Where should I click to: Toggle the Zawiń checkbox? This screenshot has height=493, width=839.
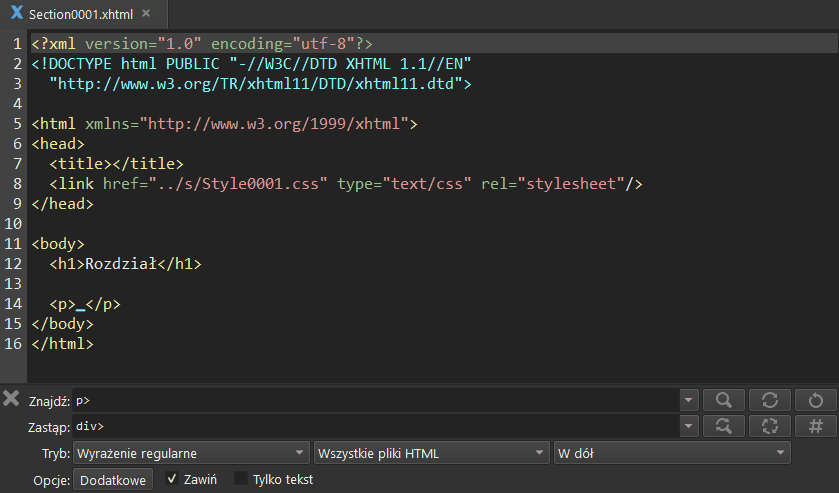click(x=172, y=479)
